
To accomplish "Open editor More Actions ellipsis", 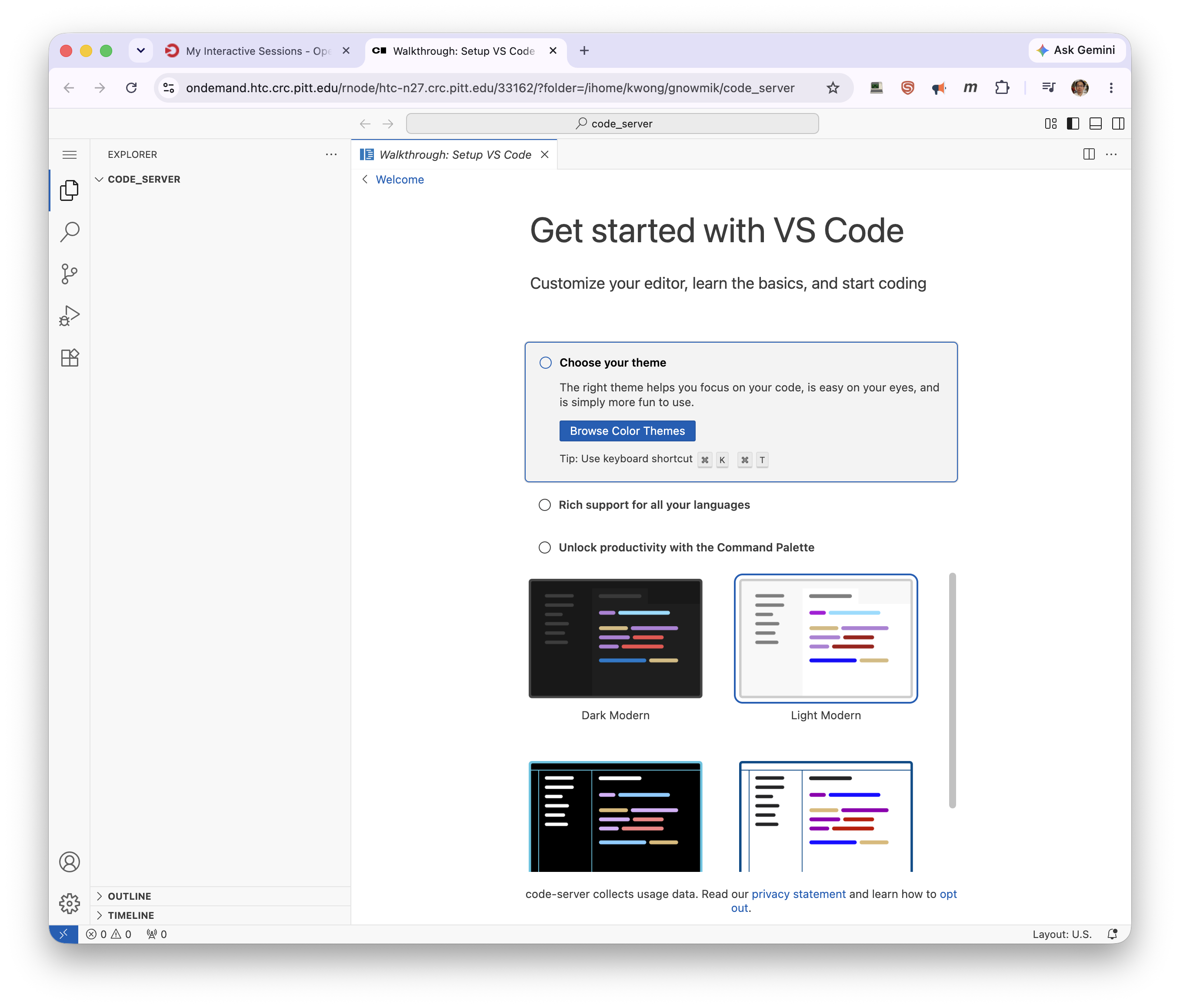I will (x=1111, y=154).
